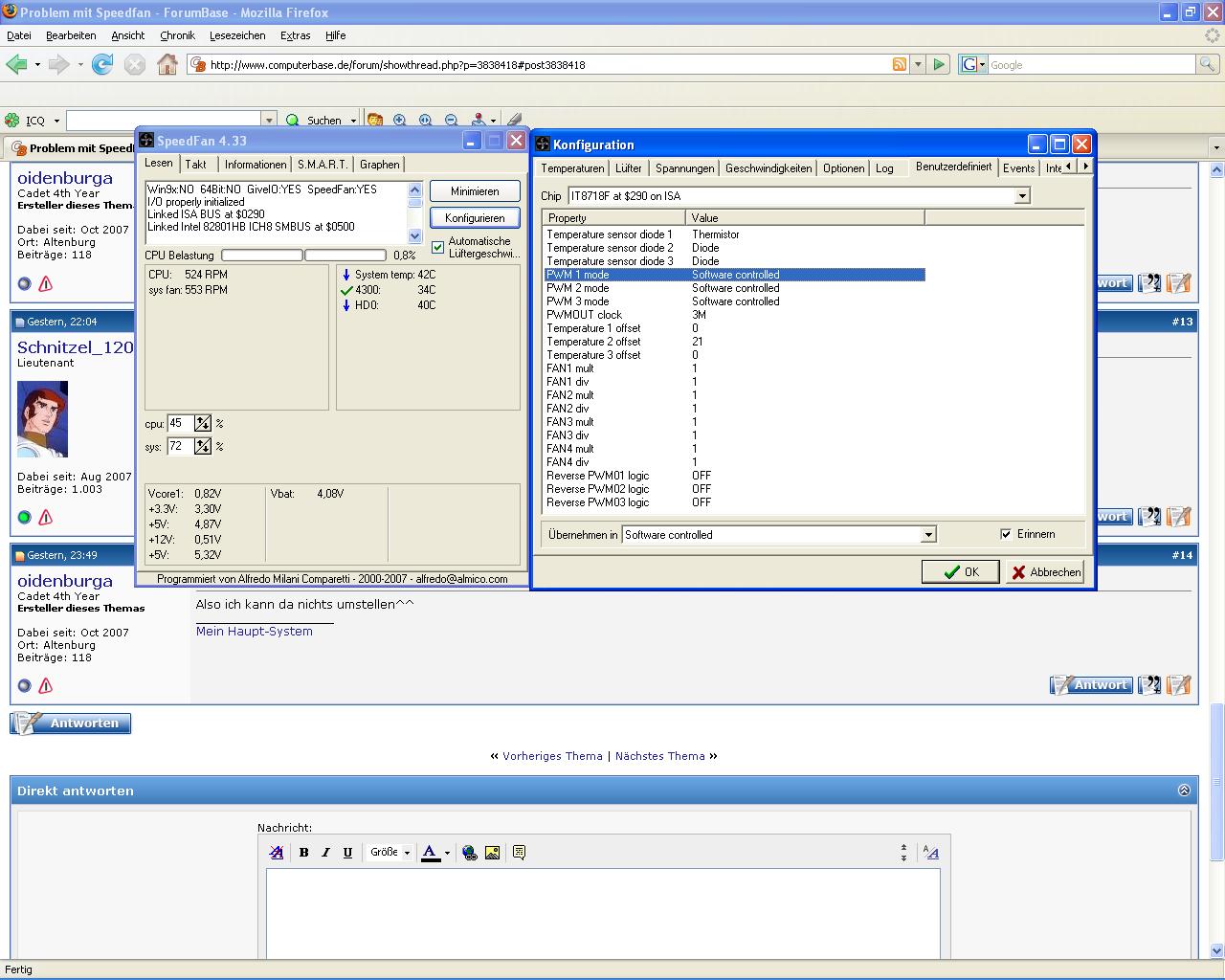Click the multi-quote icon on post #14
Image resolution: width=1225 pixels, height=980 pixels.
1150,685
